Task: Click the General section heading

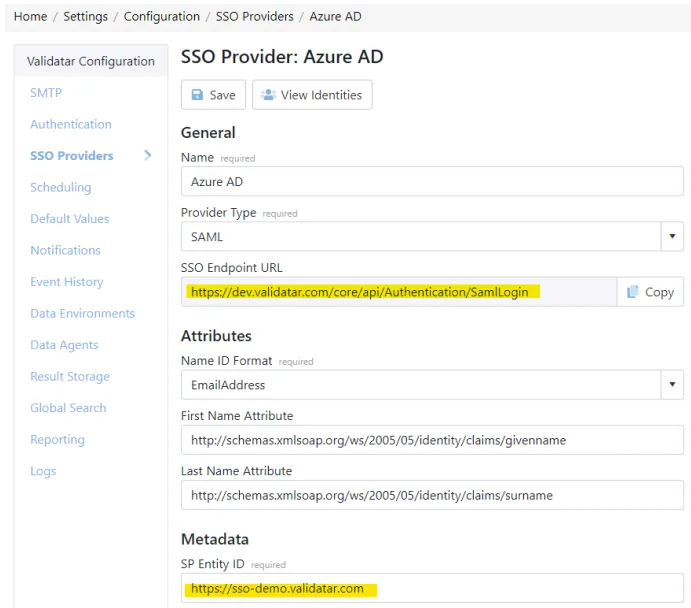Action: [x=208, y=133]
